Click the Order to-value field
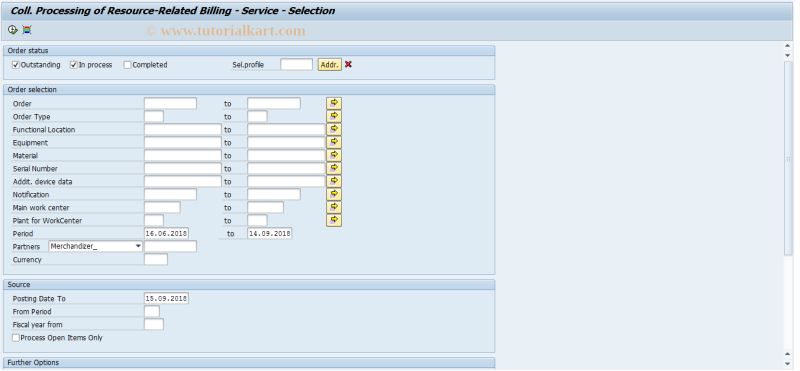 click(x=274, y=104)
